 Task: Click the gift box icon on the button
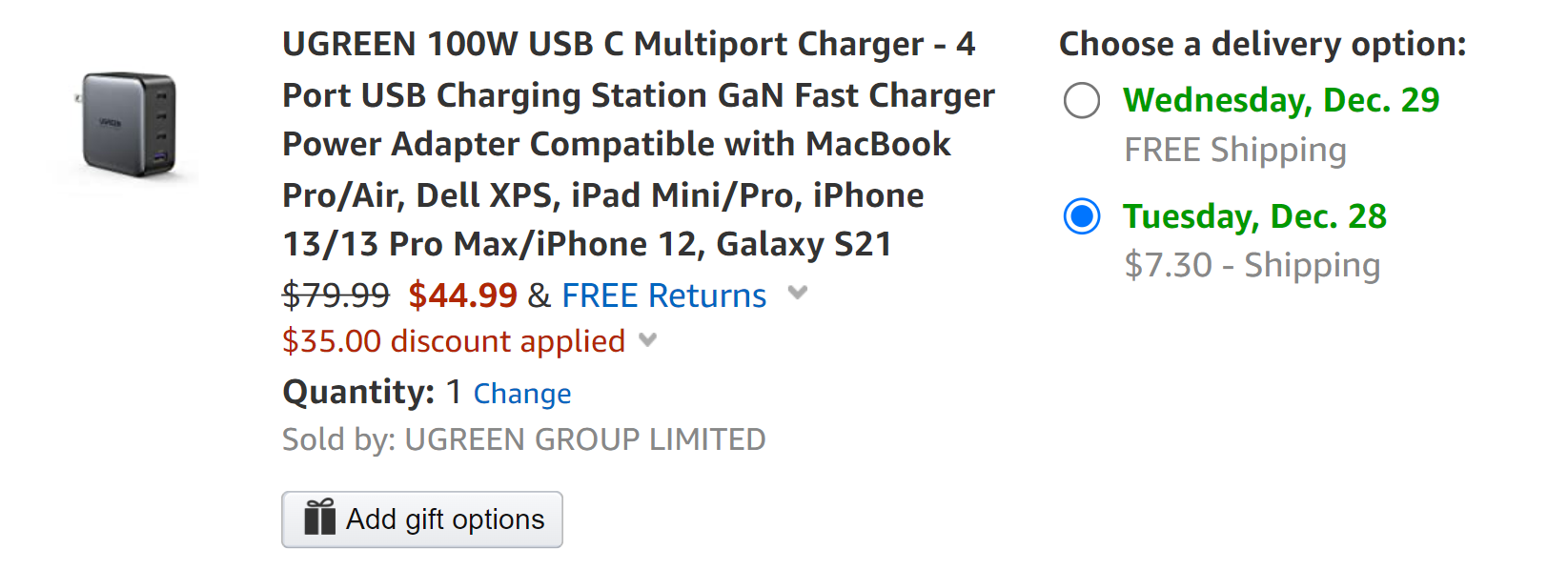pos(321,519)
